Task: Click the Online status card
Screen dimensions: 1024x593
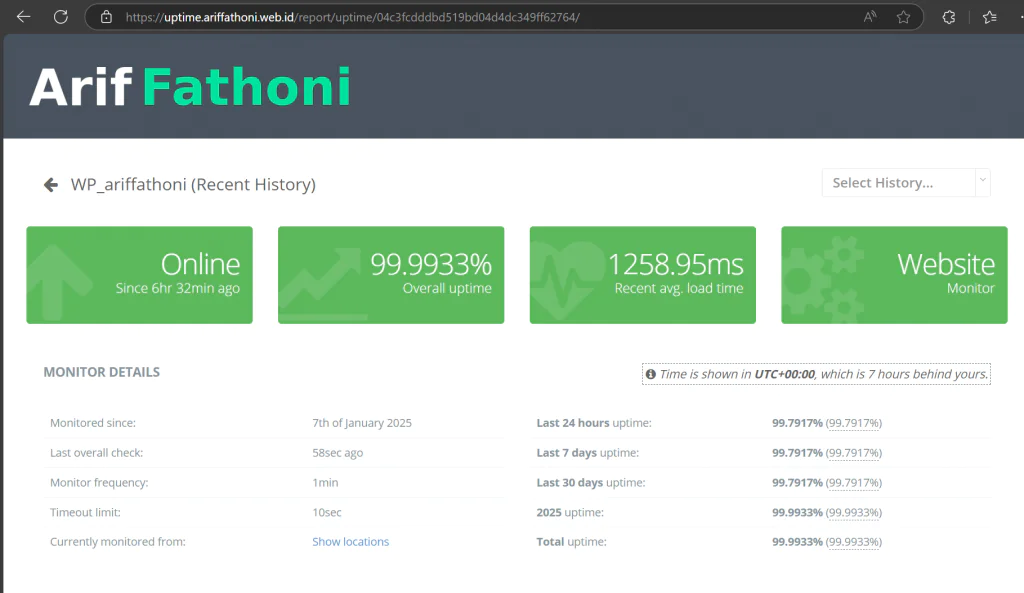Action: click(139, 275)
